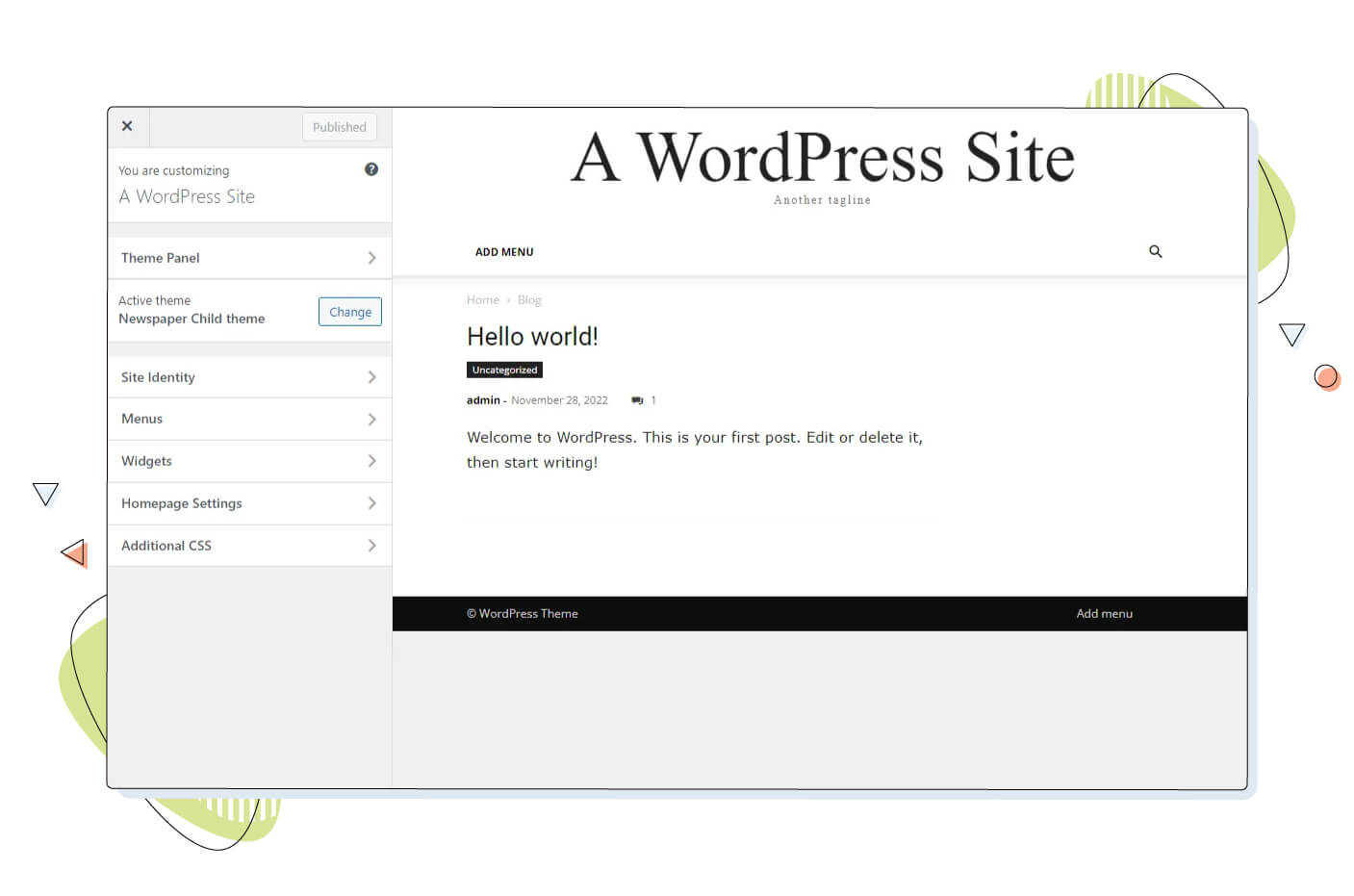Expand the Theme Panel chevron

coord(371,258)
